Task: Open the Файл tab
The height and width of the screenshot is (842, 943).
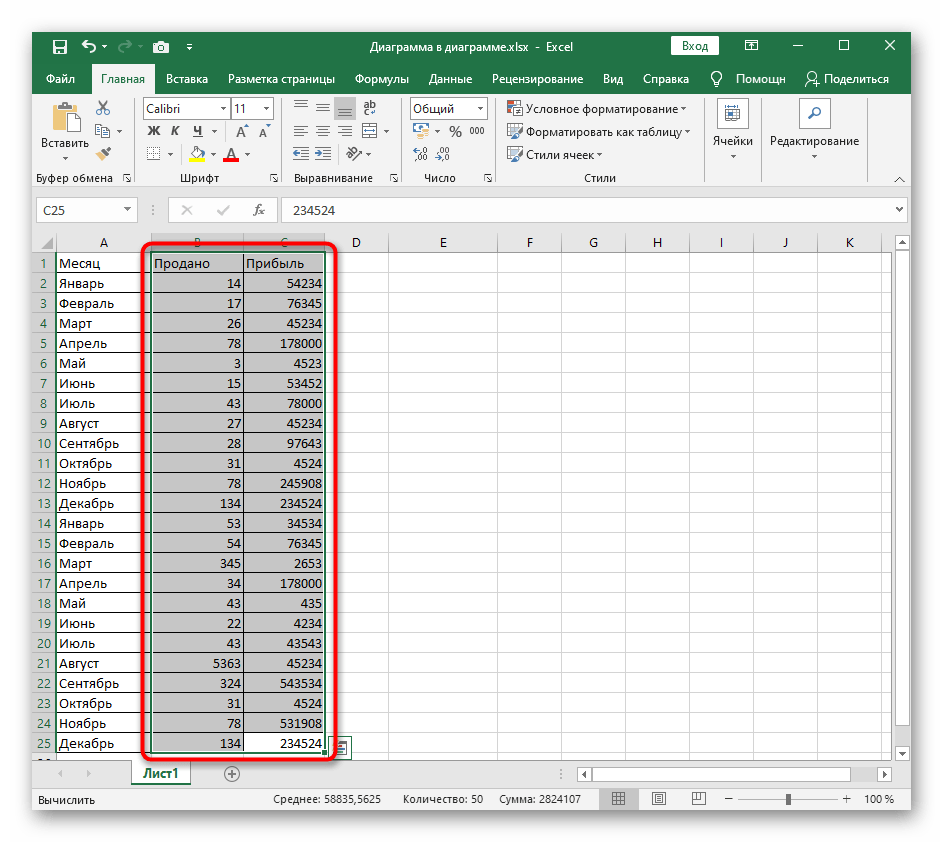Action: click(61, 79)
